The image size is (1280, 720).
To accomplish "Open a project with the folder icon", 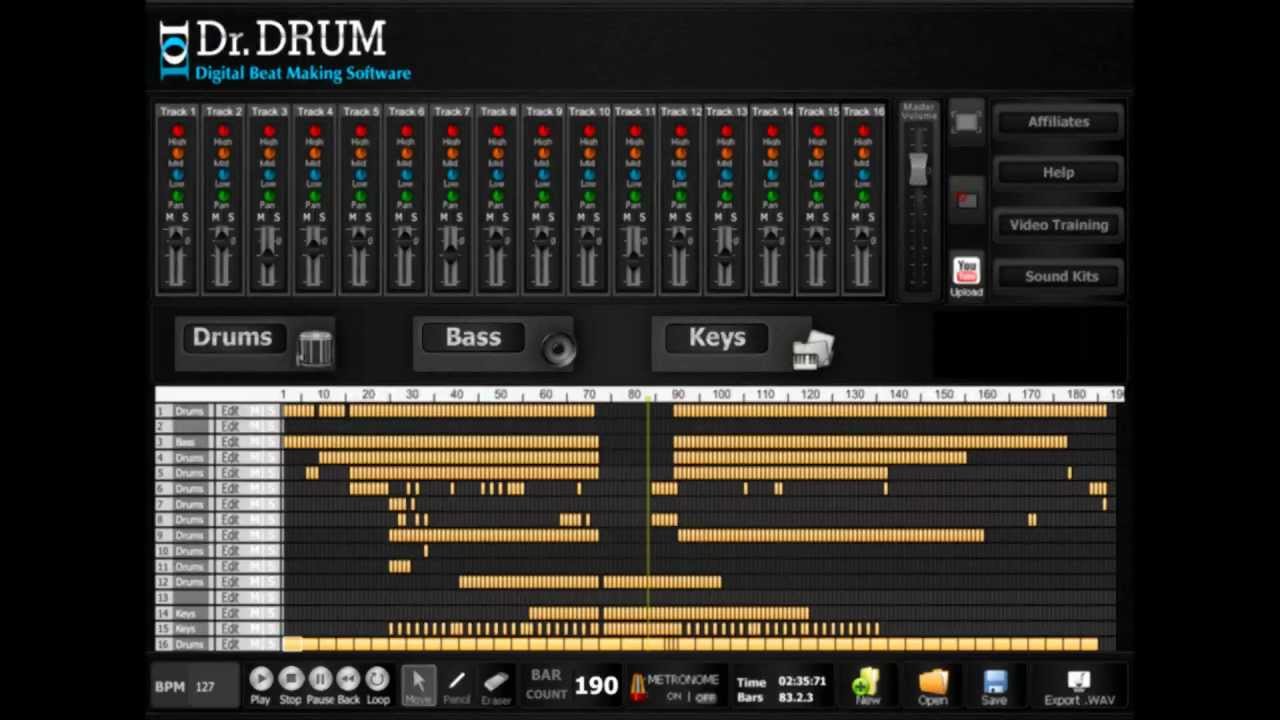I will [x=932, y=688].
